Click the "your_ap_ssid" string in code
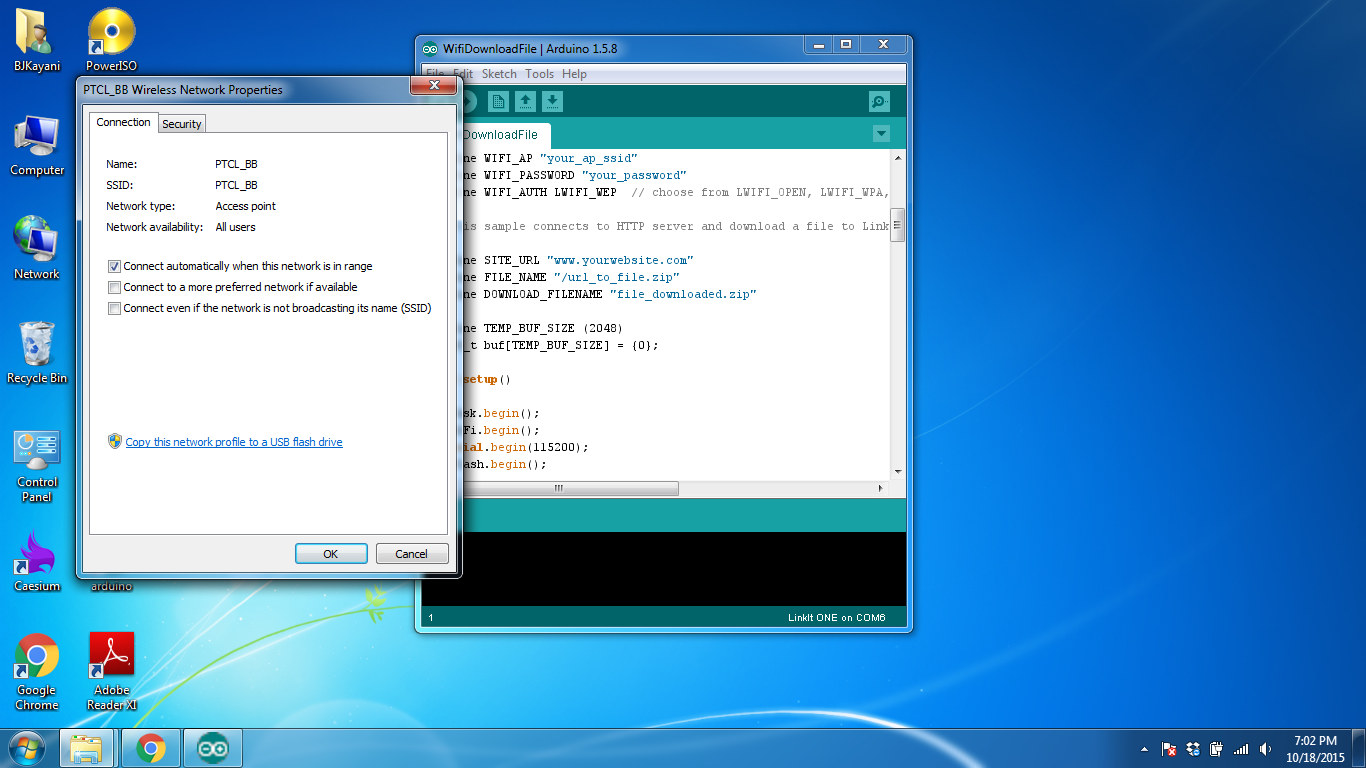 (588, 158)
